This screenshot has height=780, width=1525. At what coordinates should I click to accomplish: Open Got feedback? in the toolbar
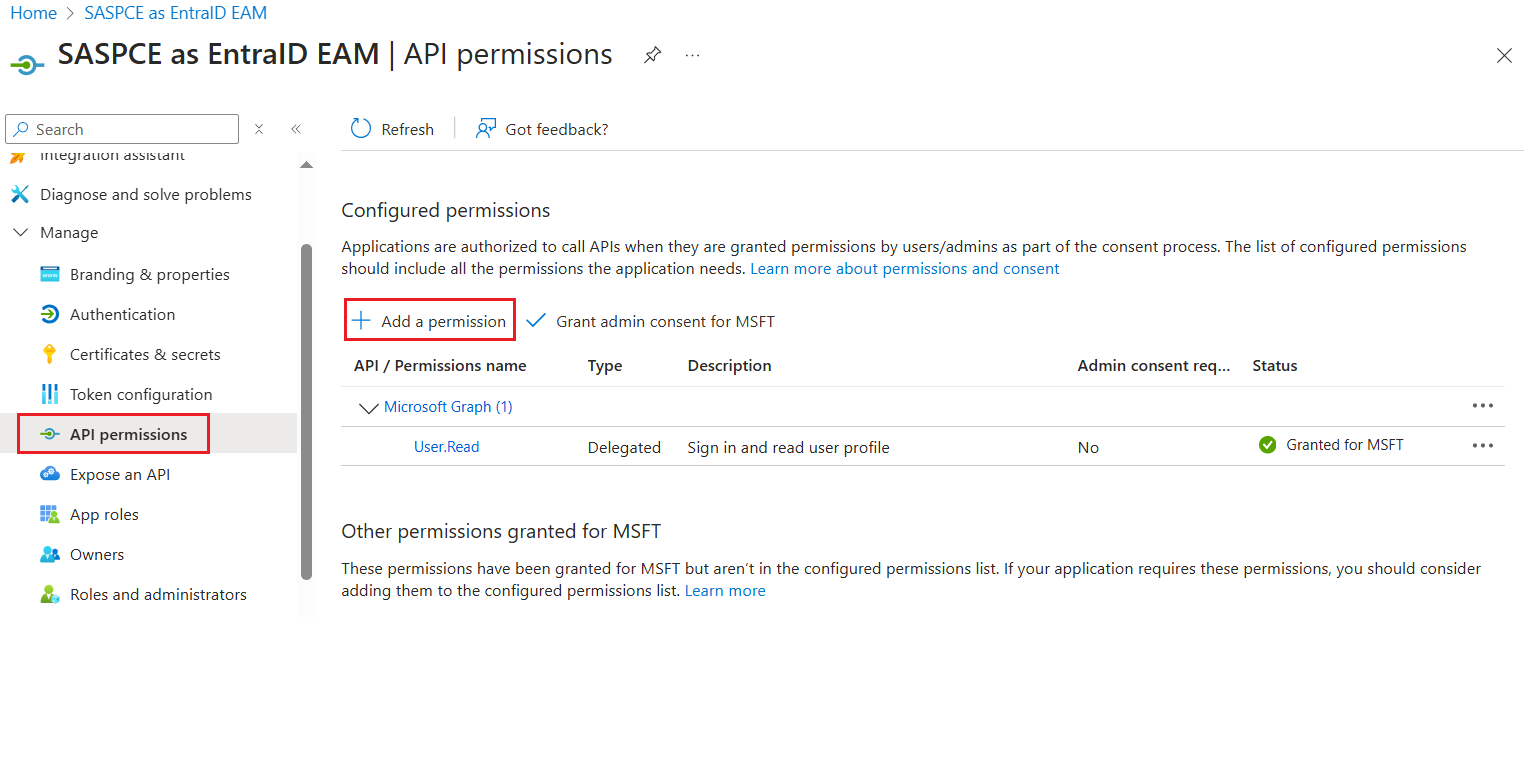[542, 129]
